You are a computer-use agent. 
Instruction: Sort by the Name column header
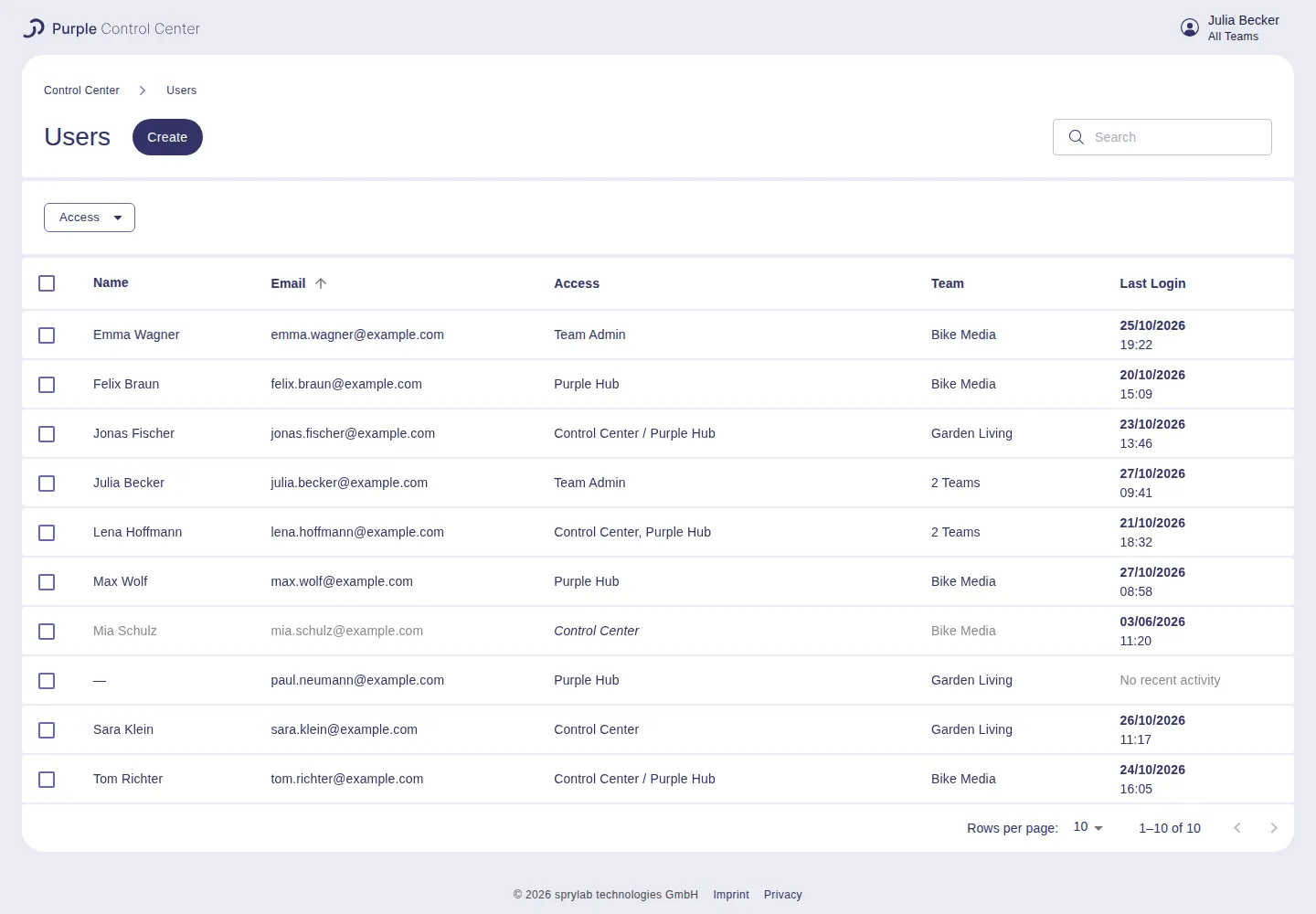(111, 282)
